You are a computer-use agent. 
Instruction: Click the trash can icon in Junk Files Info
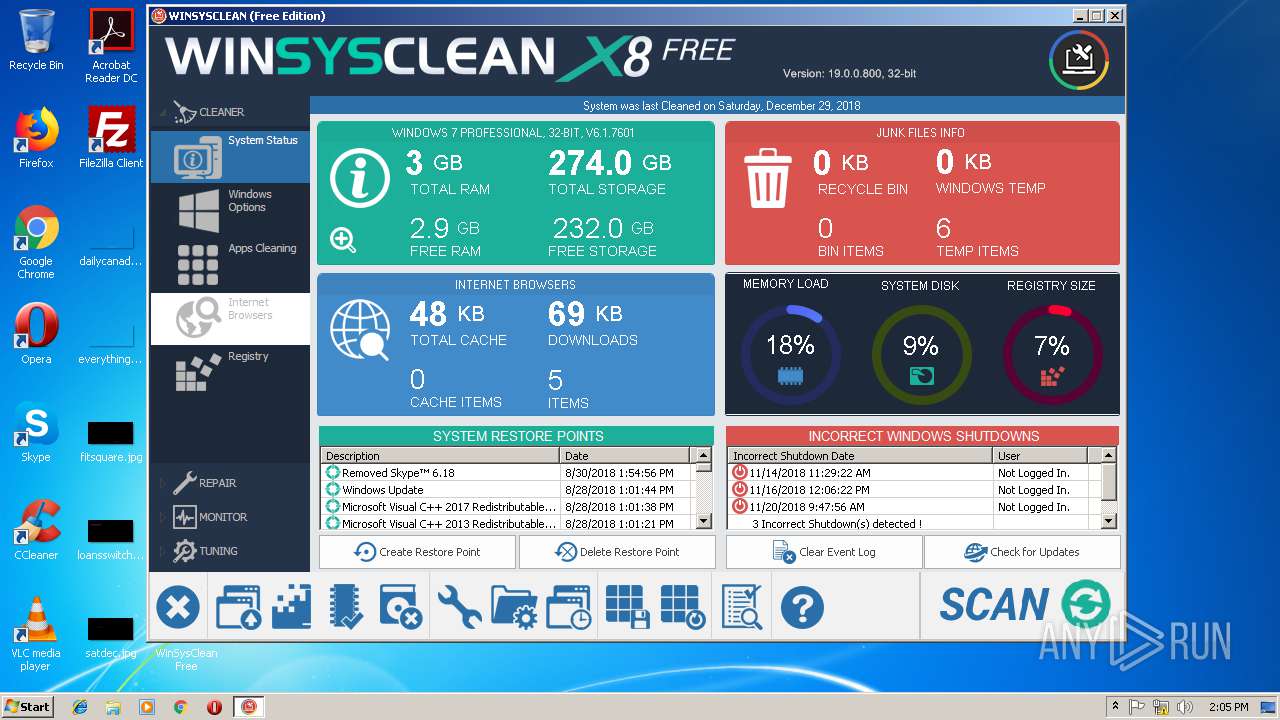pyautogui.click(x=768, y=178)
